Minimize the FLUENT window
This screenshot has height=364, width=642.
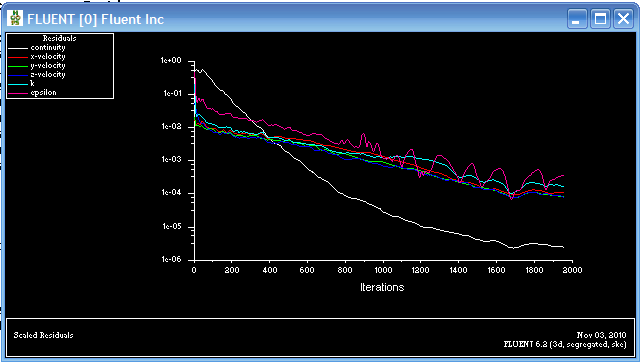click(577, 19)
